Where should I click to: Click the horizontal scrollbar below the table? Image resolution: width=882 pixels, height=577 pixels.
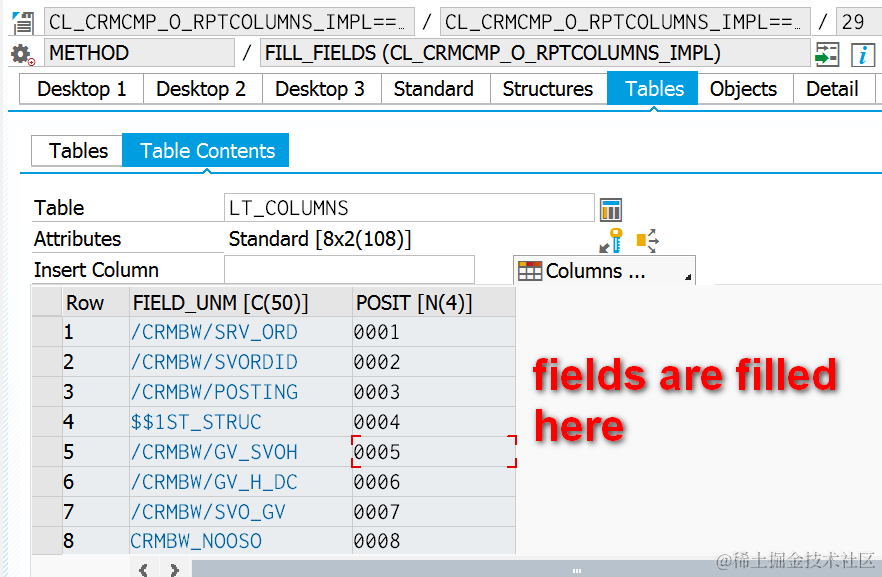[x=537, y=569]
